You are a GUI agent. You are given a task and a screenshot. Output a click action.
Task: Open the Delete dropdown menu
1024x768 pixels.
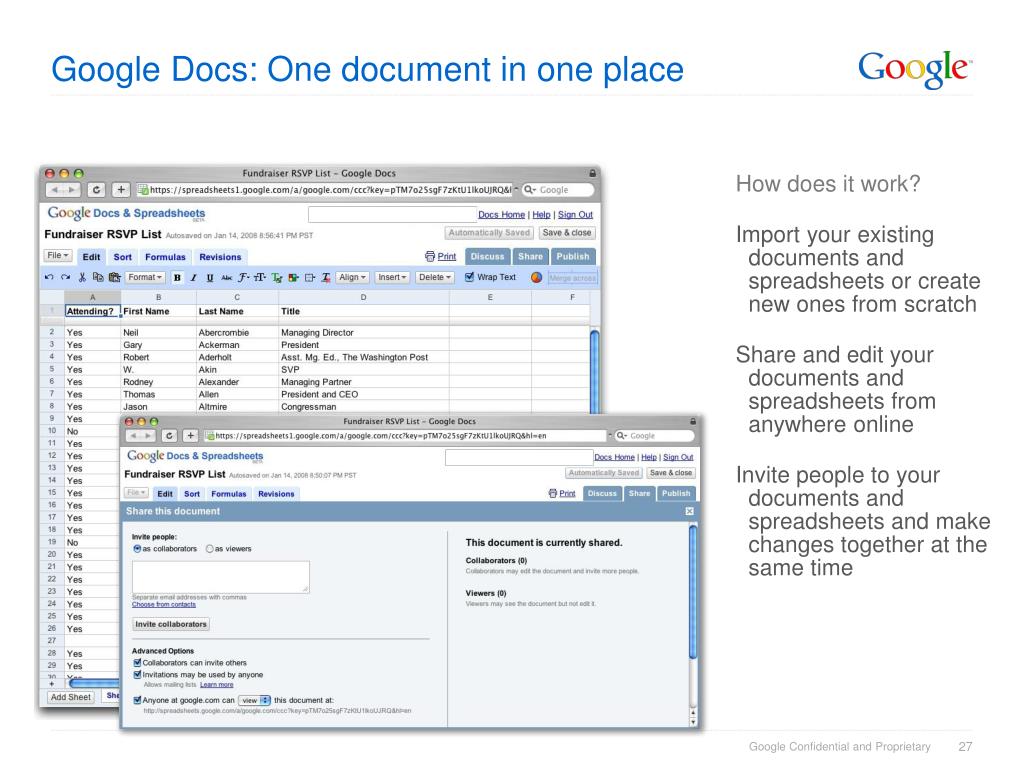435,278
